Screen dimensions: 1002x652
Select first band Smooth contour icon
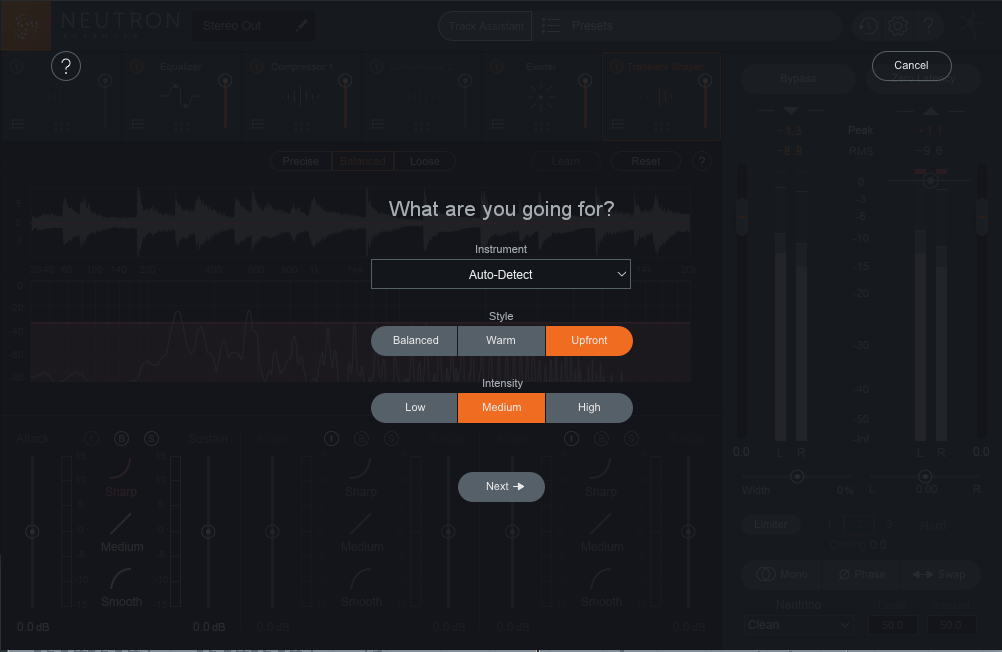pos(120,579)
